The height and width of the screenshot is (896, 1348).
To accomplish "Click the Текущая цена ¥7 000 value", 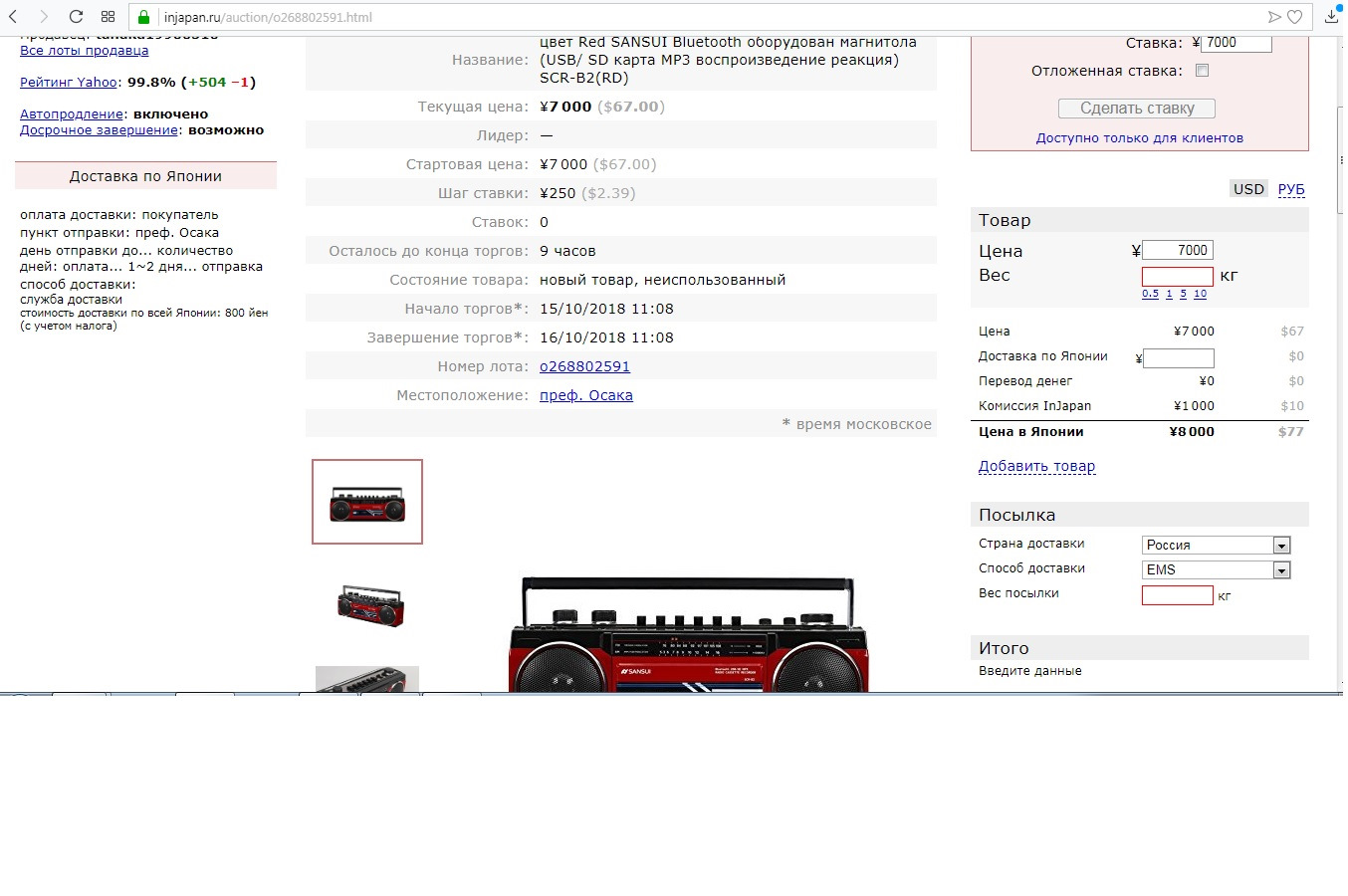I will point(565,107).
